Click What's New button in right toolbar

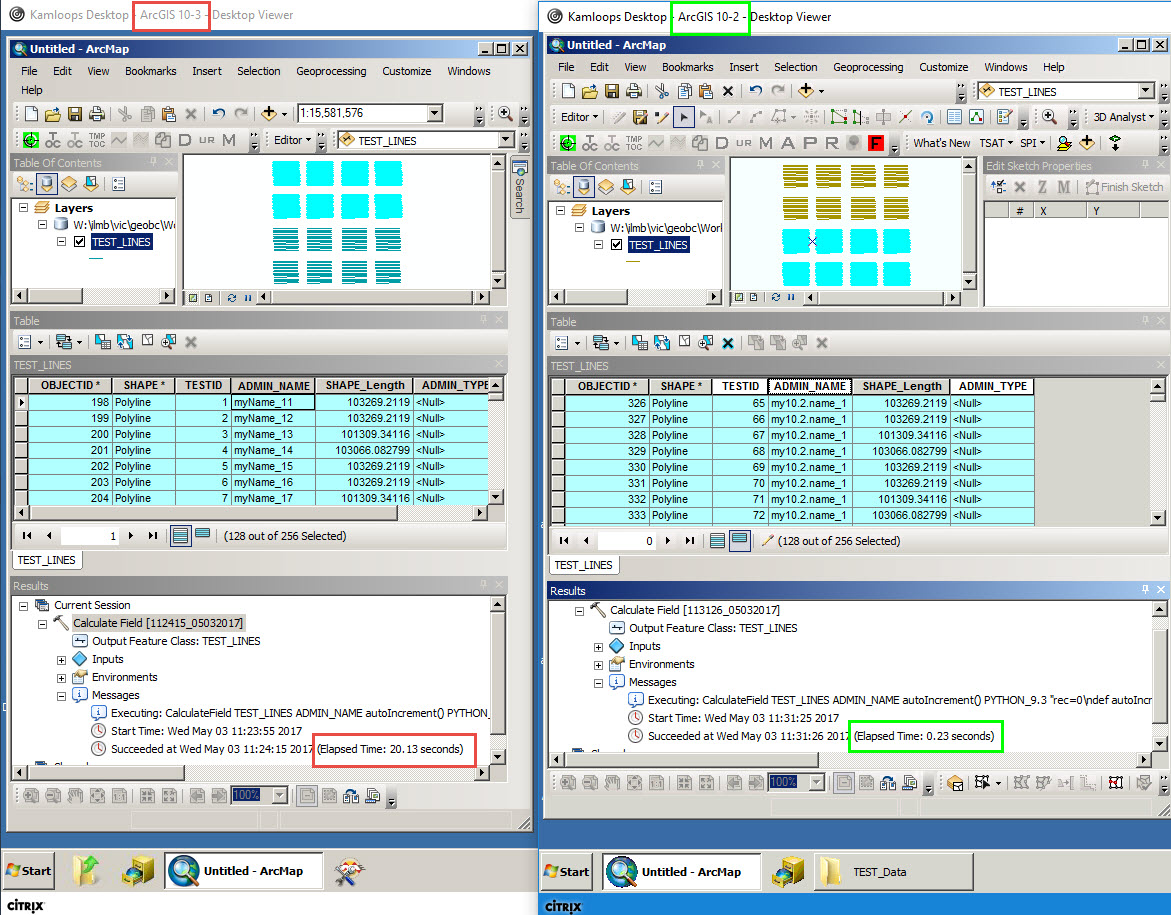tap(941, 143)
